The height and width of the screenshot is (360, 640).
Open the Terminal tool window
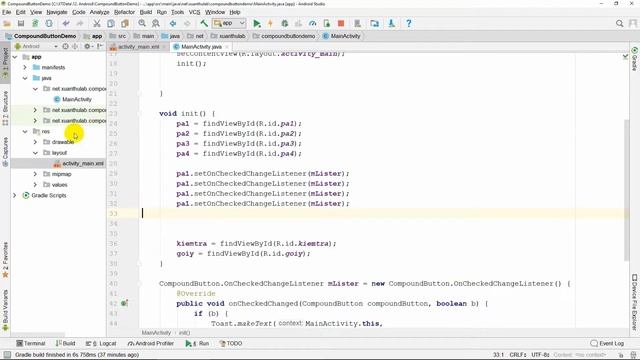31,343
